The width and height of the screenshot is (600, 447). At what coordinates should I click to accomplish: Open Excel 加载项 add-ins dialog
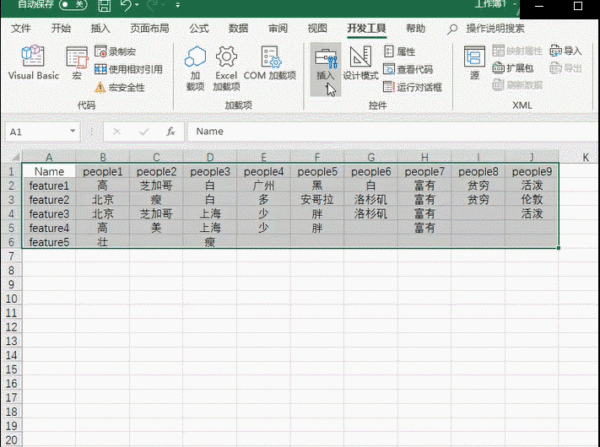coord(226,68)
